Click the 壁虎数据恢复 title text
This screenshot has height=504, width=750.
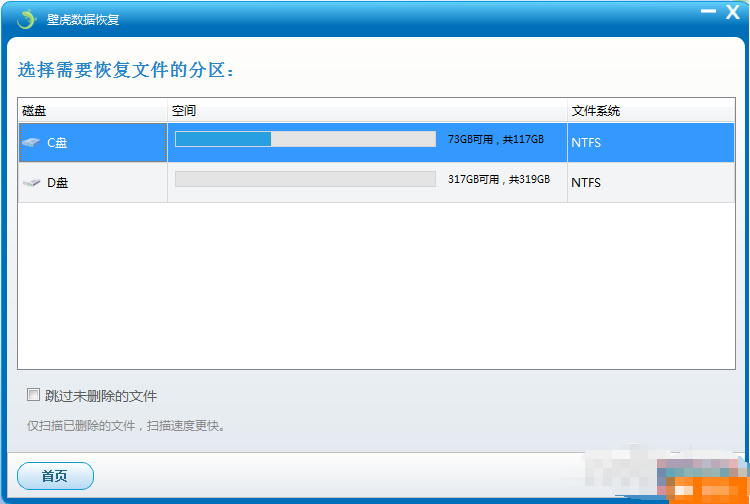[x=83, y=20]
